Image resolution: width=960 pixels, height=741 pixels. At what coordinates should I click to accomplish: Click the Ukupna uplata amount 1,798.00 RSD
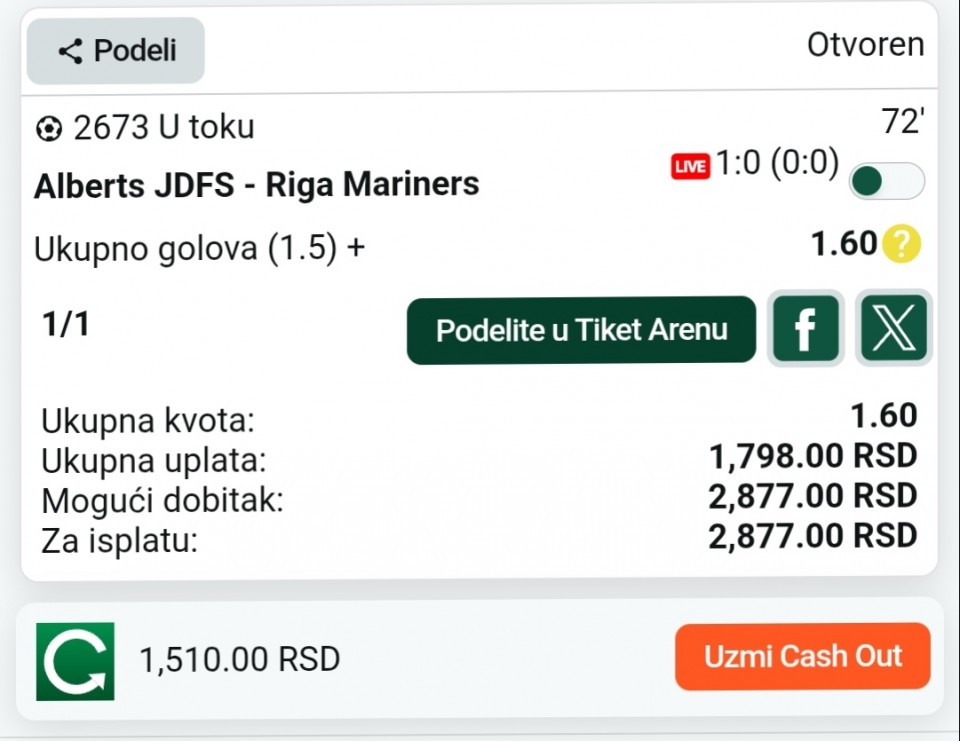click(812, 457)
